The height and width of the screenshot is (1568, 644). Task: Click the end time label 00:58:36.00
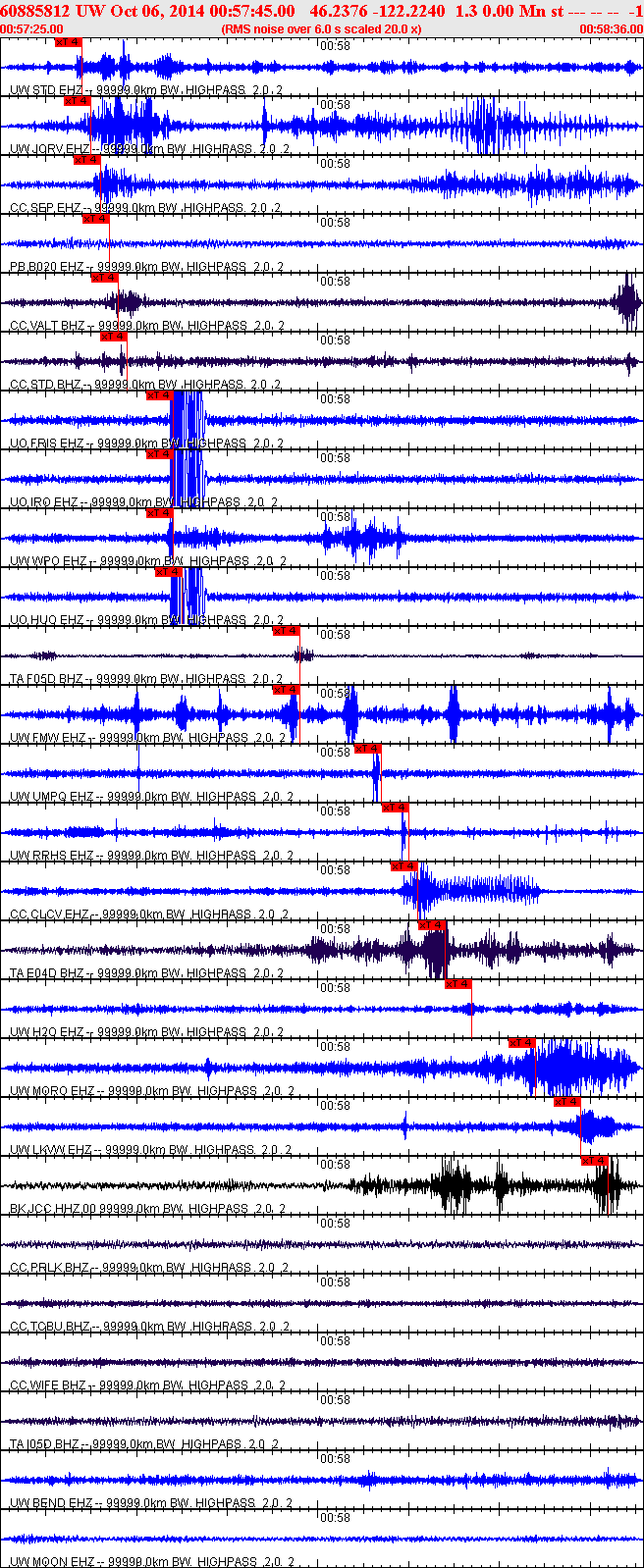coord(612,29)
